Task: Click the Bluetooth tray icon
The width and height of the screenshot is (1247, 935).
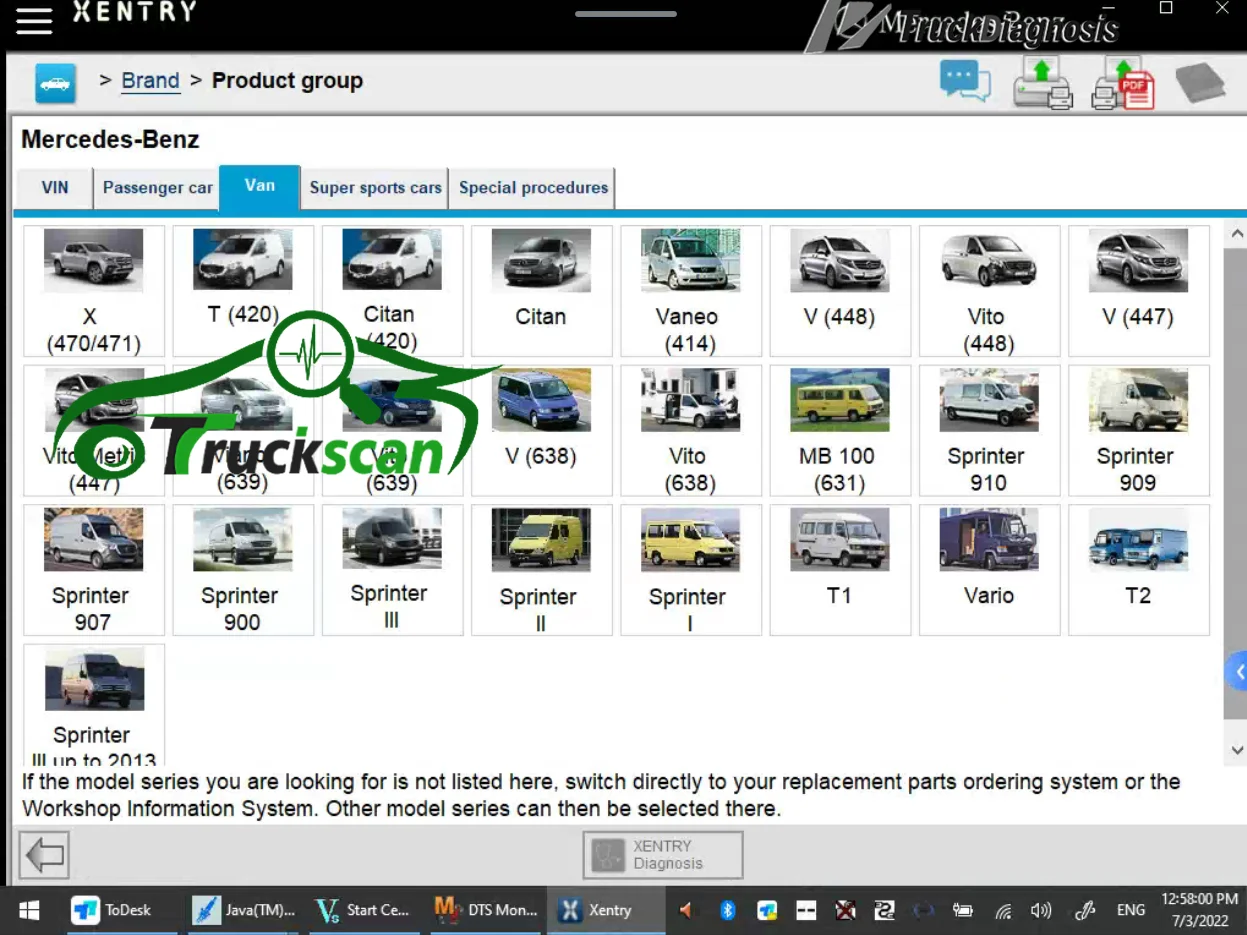Action: tap(728, 910)
